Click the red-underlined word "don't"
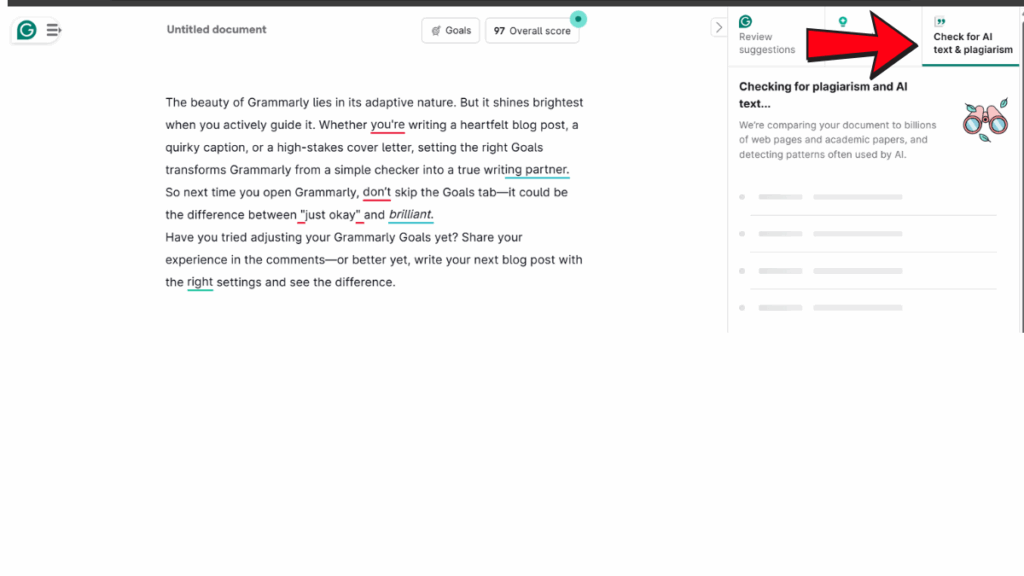1024x576 pixels. [x=377, y=192]
